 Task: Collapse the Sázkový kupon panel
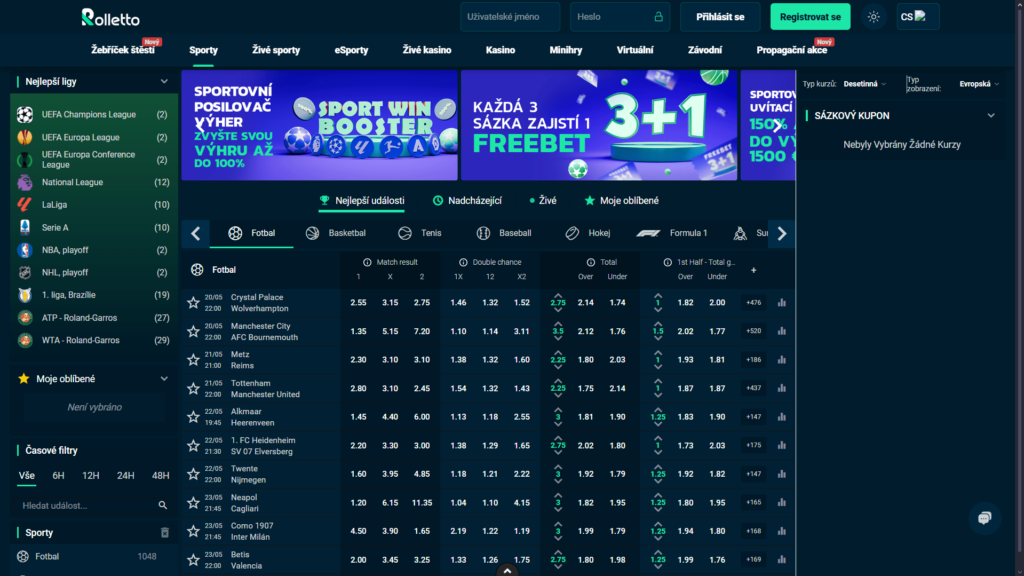991,116
